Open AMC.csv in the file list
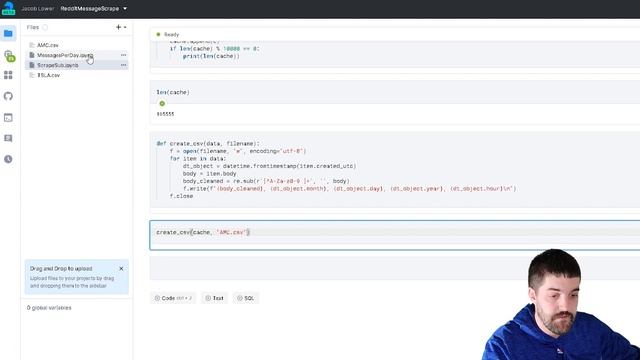The width and height of the screenshot is (640, 360). point(48,45)
